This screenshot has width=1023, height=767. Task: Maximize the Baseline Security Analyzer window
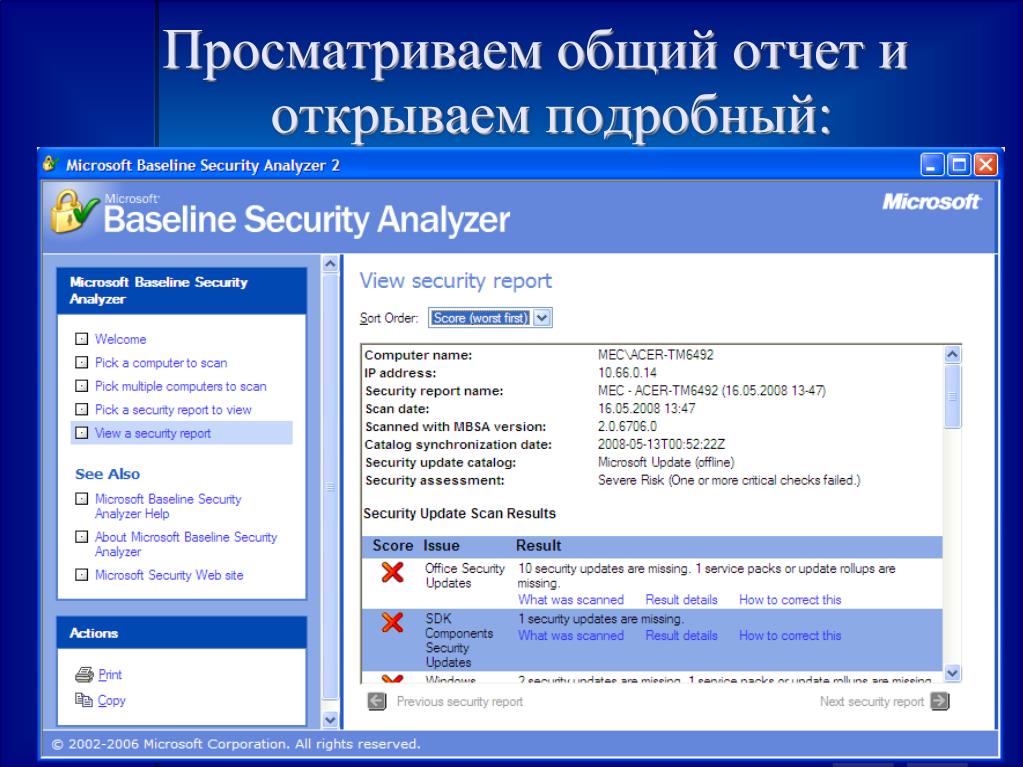958,164
